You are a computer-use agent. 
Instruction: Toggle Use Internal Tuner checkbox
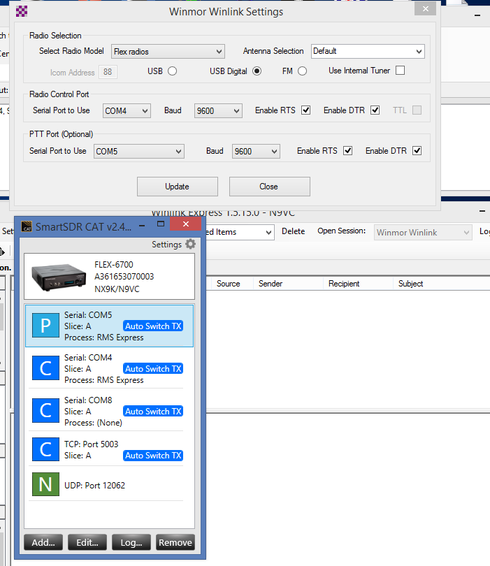pos(400,70)
